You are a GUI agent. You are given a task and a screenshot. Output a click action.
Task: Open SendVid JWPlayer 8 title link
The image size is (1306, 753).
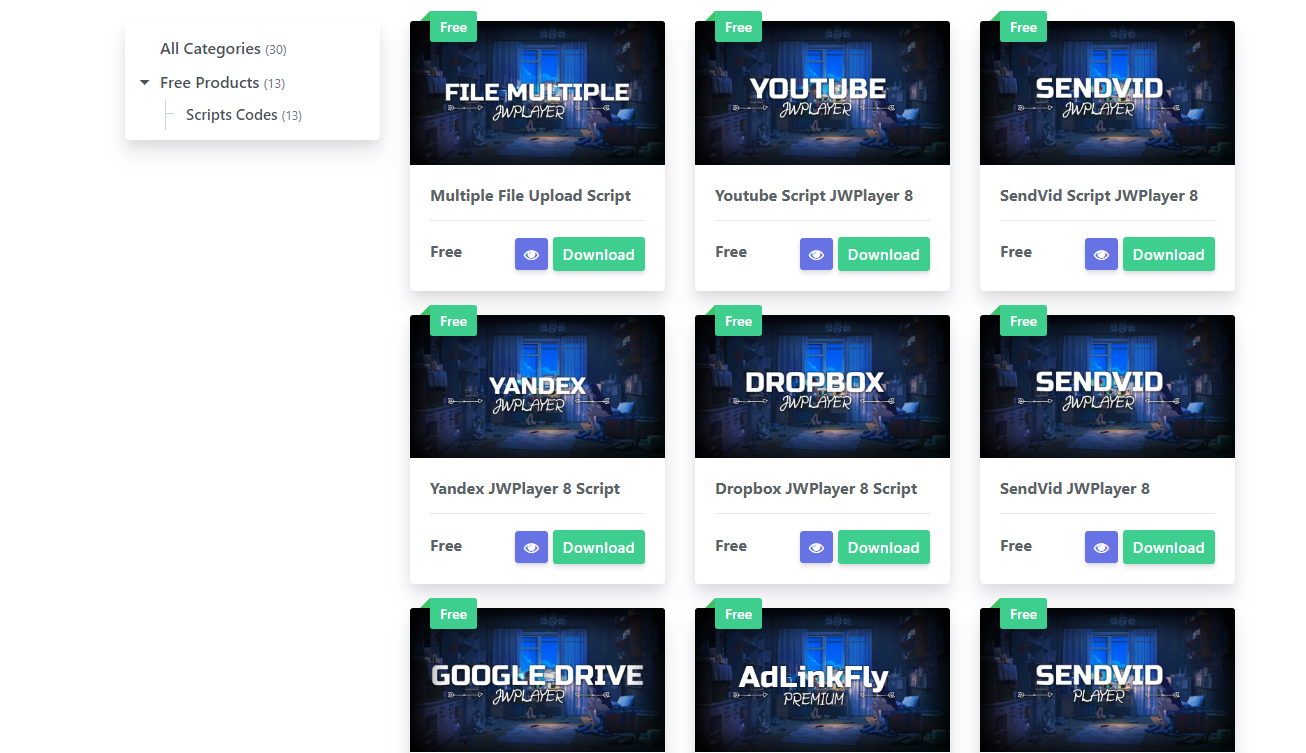(1075, 489)
